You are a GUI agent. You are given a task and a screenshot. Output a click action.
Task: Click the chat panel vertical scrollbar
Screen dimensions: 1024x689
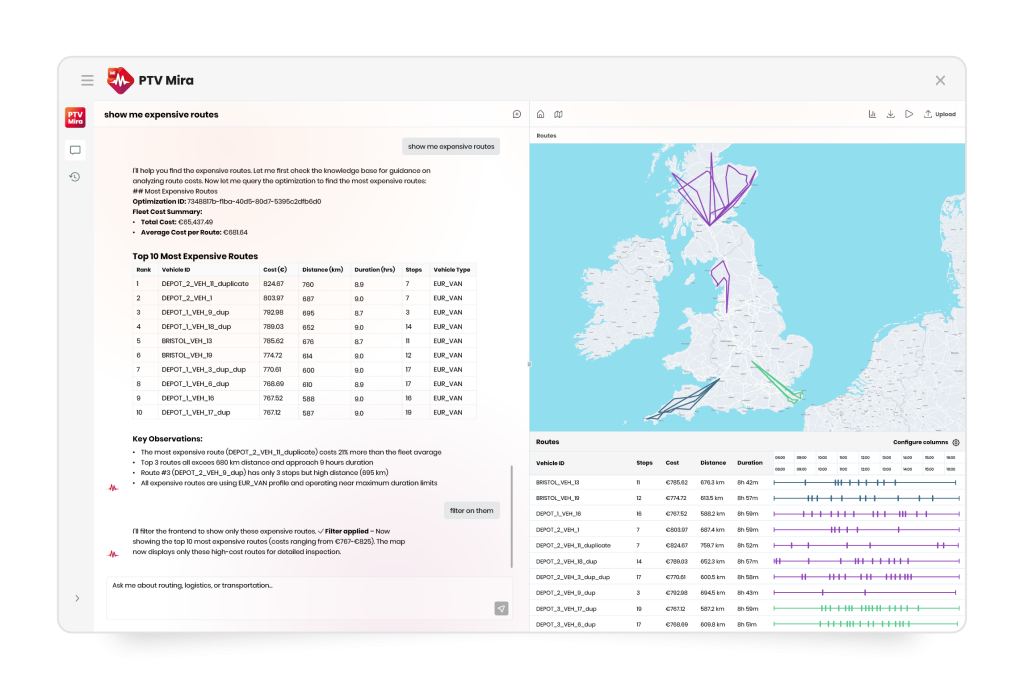[512, 515]
